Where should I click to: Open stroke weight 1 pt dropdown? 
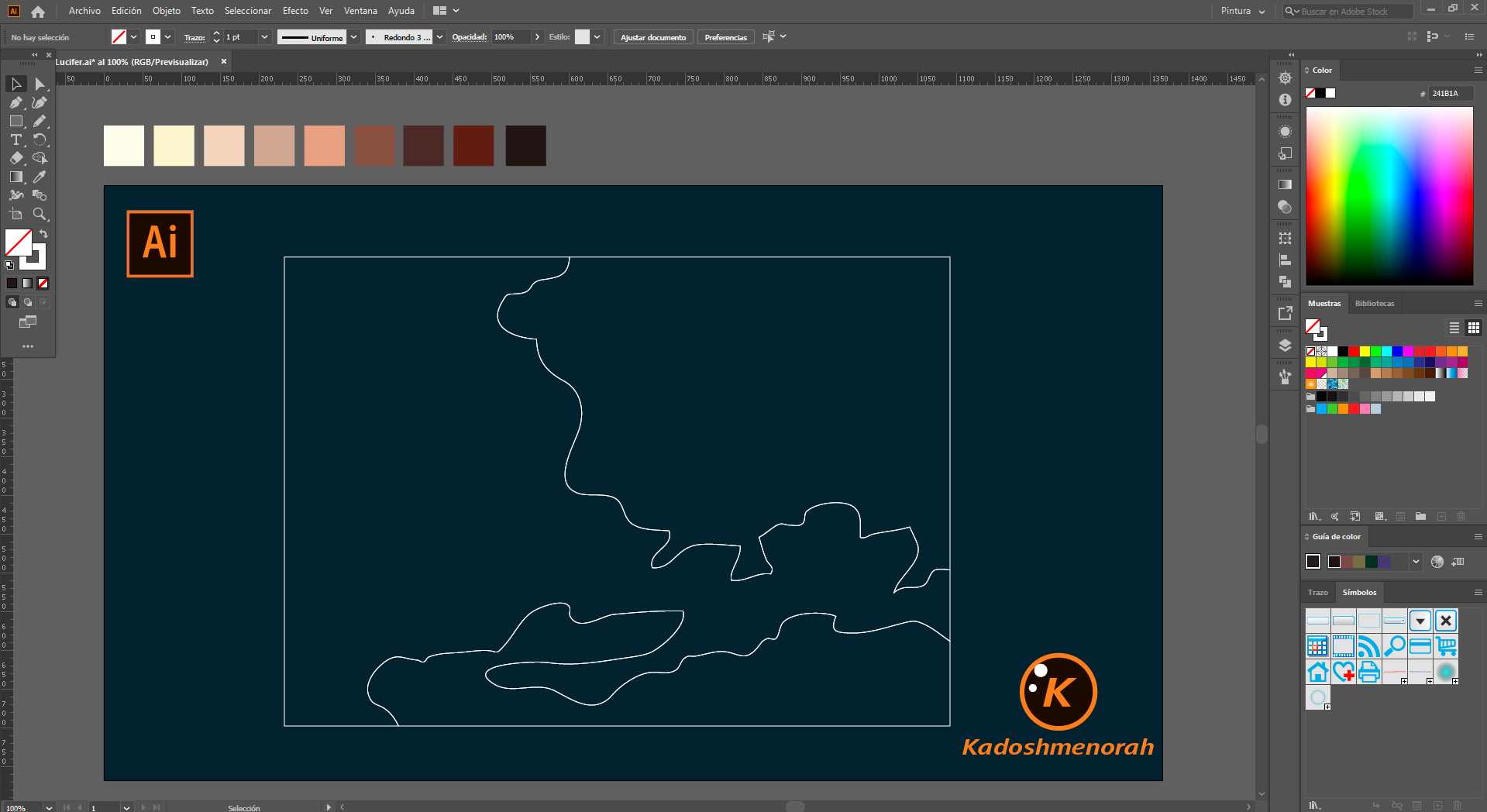[264, 37]
